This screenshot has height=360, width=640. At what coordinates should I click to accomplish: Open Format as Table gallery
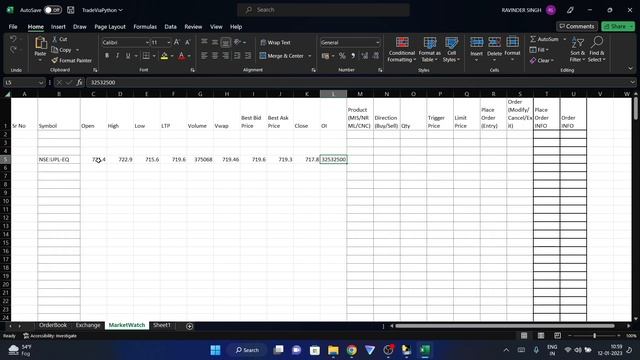(429, 49)
